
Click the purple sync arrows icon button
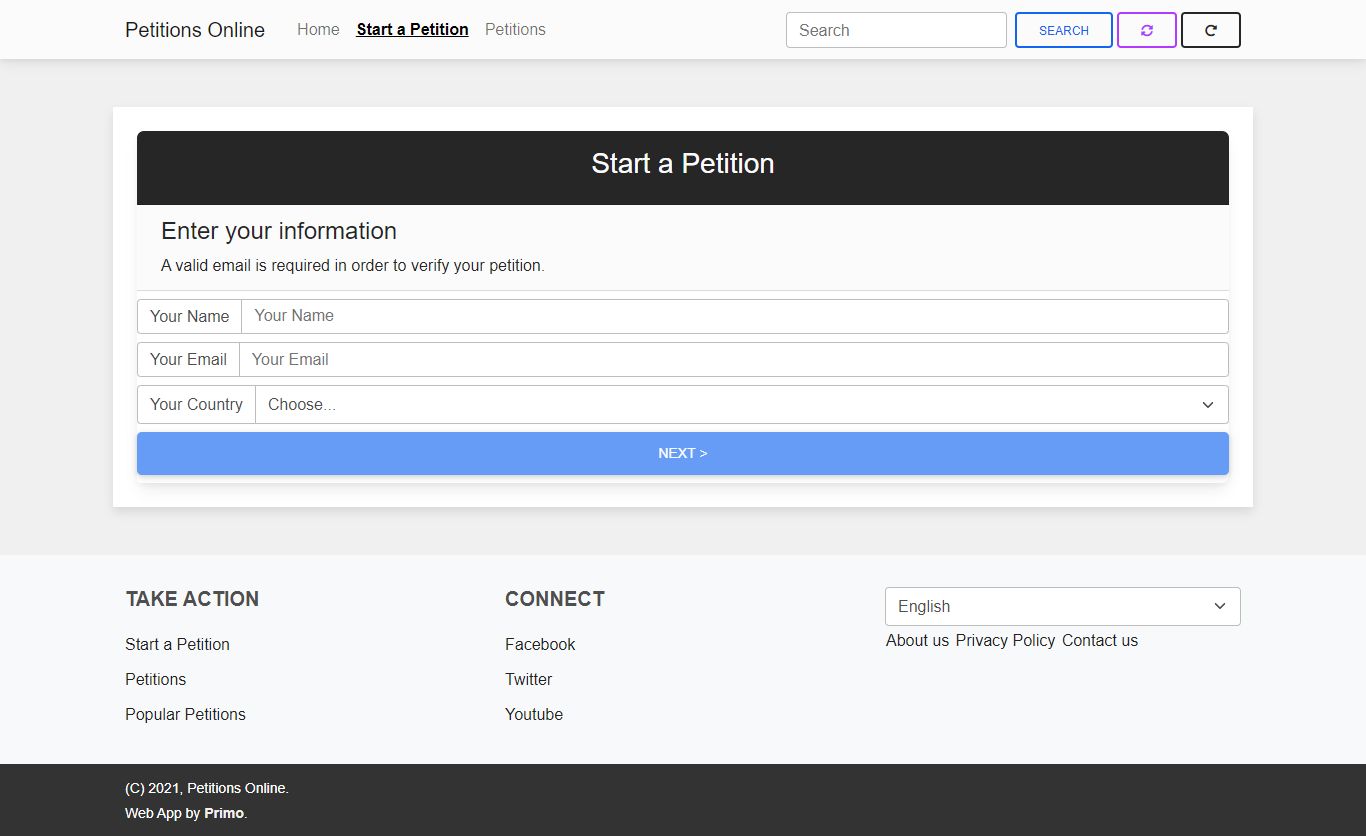tap(1146, 30)
